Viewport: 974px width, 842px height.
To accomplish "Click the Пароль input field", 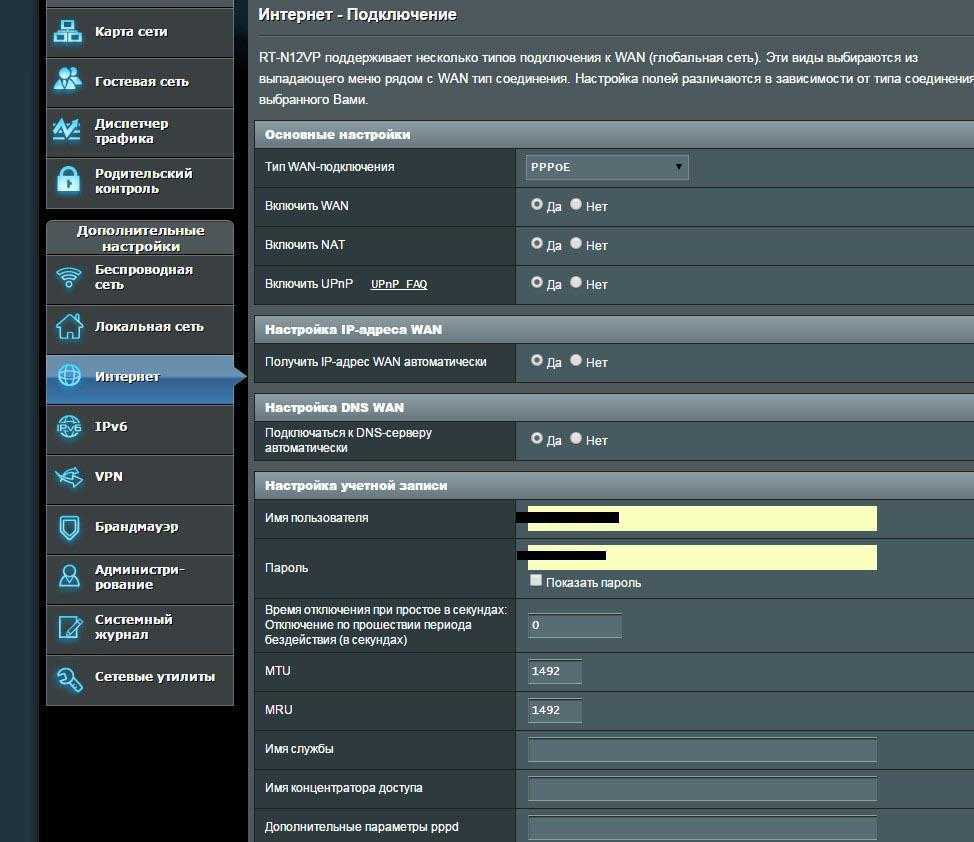I will pos(702,557).
